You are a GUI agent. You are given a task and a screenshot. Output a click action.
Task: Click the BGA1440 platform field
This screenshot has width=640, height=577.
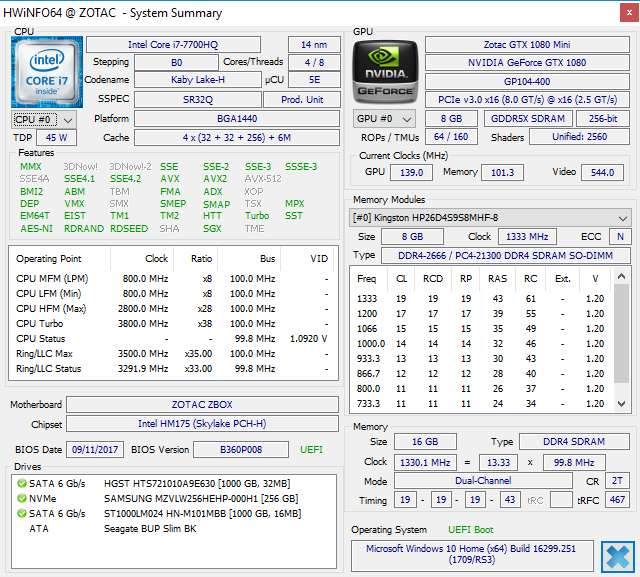(x=237, y=119)
